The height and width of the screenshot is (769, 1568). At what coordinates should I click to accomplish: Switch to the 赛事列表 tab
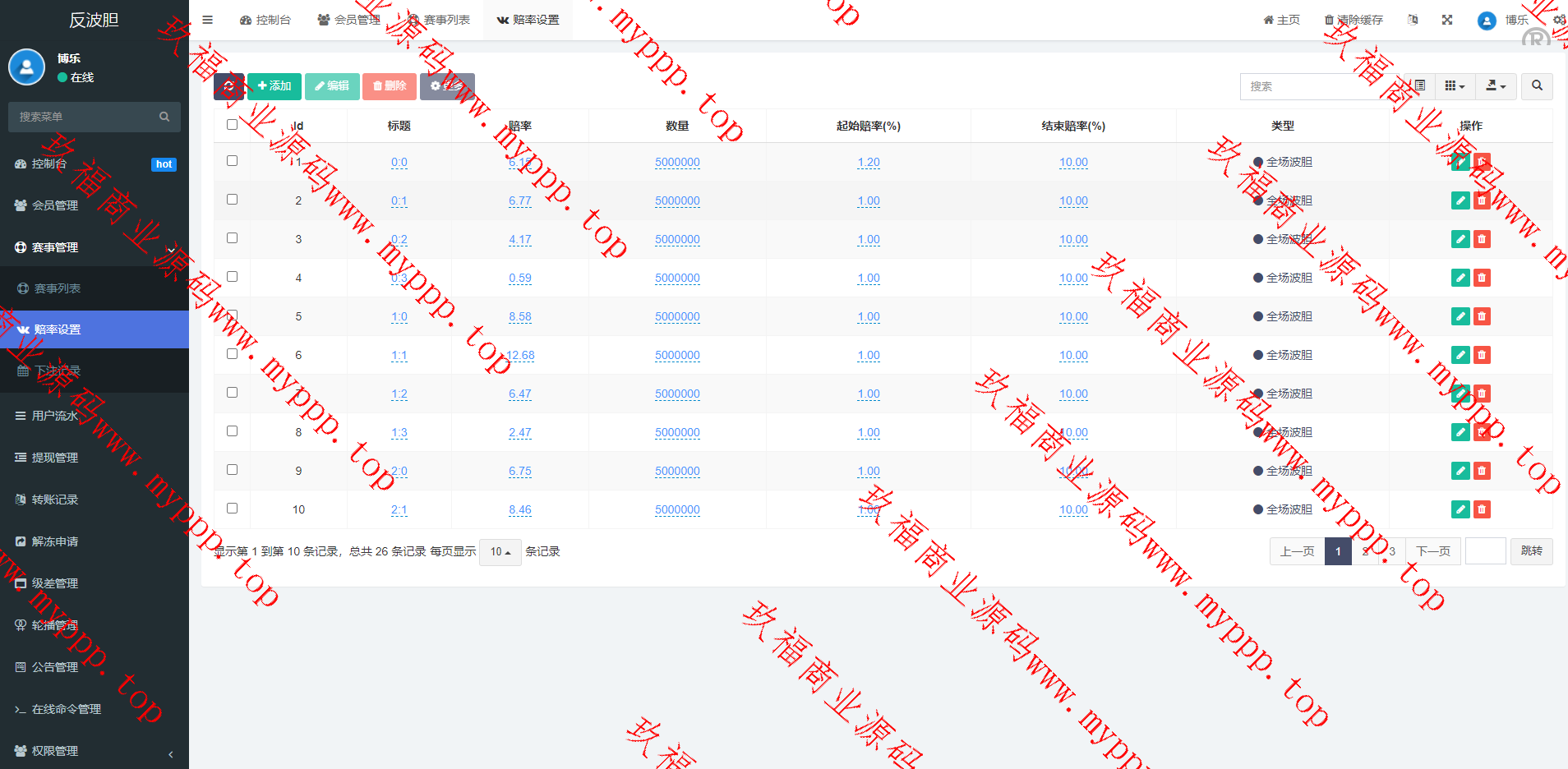(439, 20)
